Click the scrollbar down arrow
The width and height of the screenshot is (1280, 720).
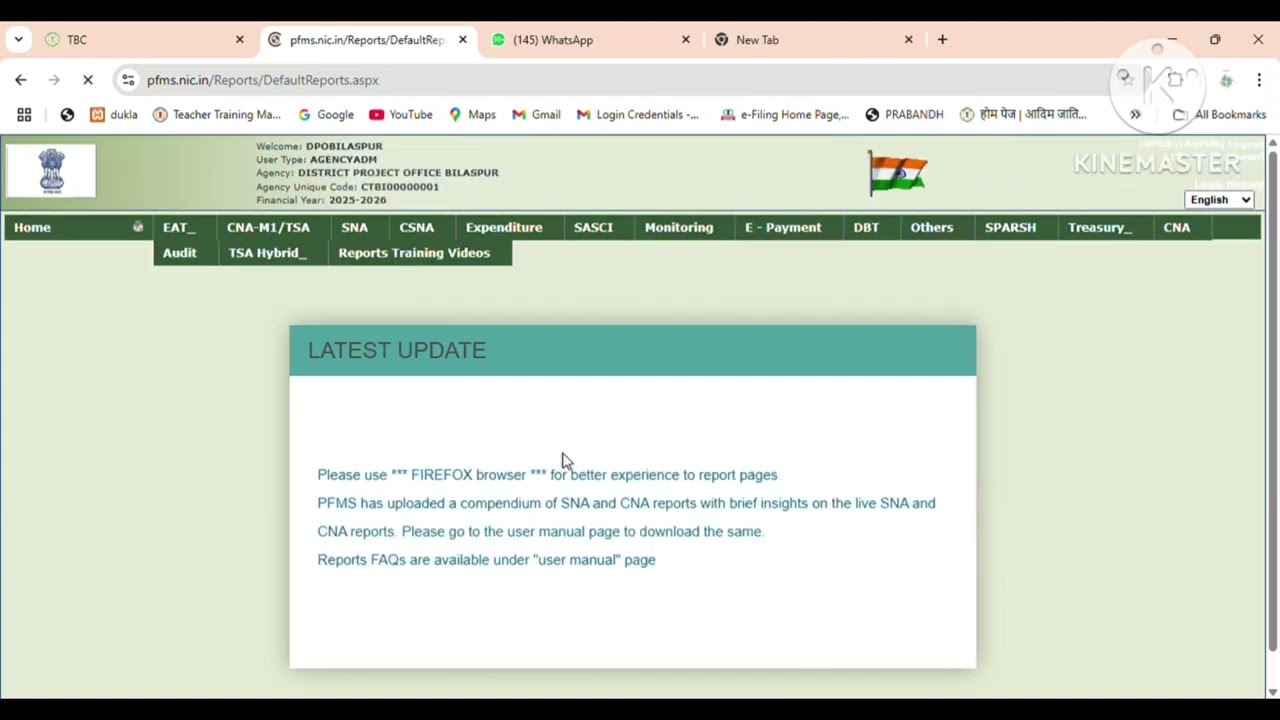coord(1272,692)
